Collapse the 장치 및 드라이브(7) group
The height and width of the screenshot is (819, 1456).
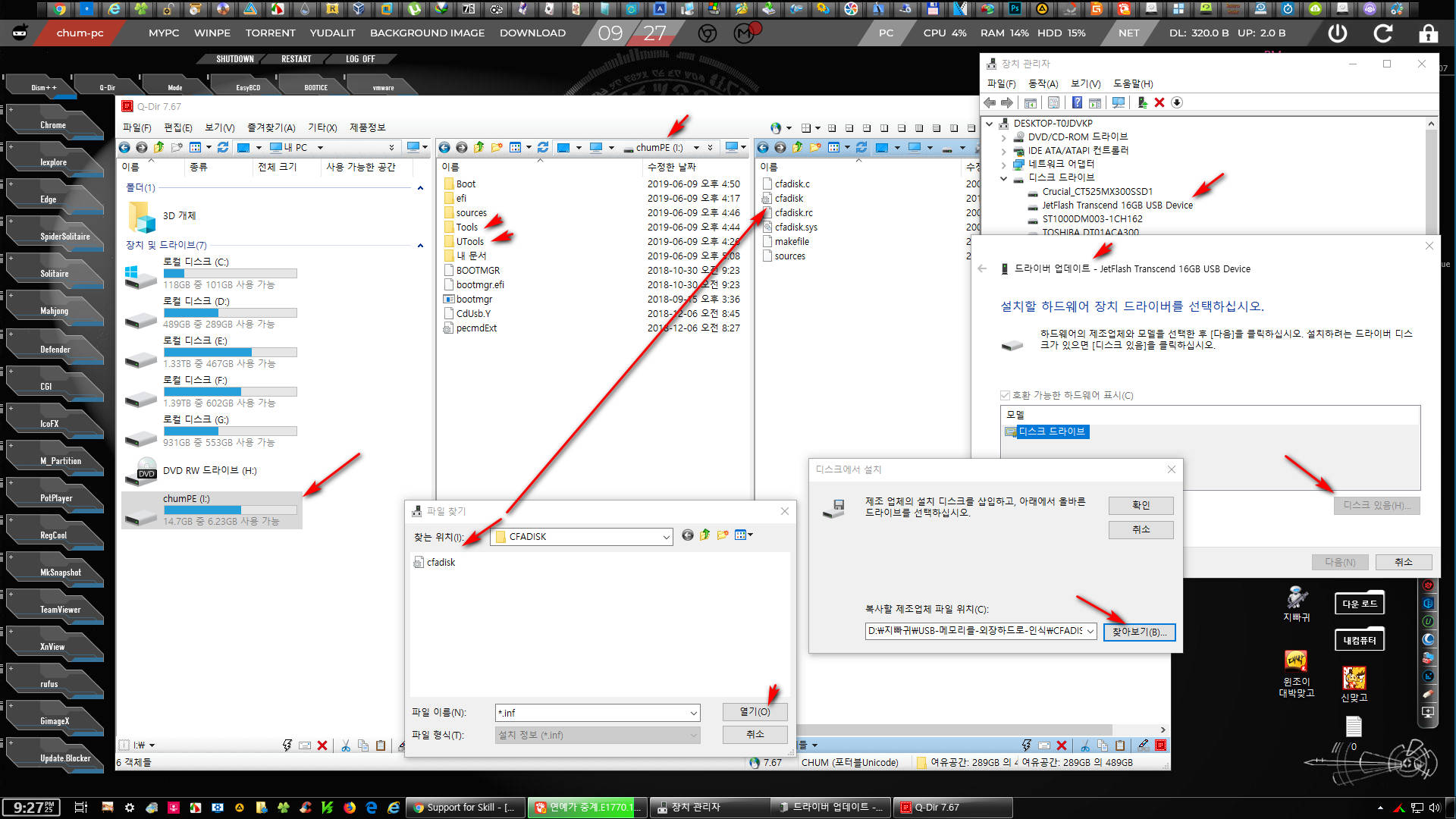tap(420, 246)
